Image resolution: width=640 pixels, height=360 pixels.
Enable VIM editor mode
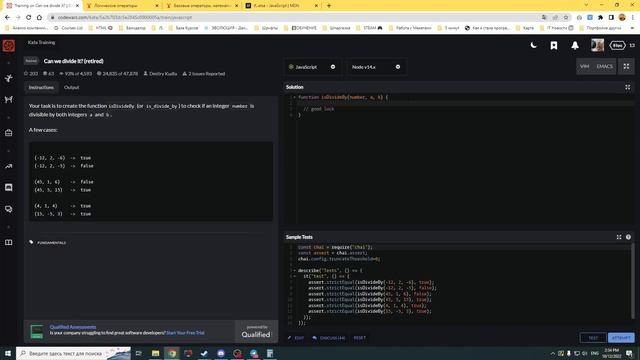pos(584,66)
